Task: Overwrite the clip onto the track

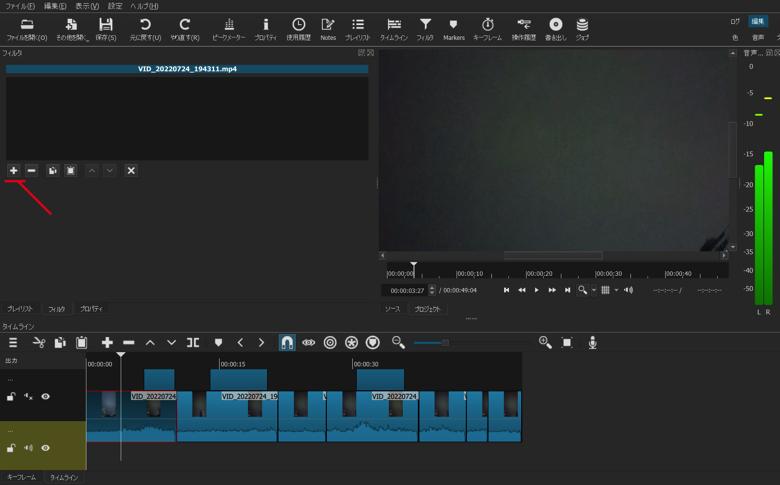Action: 172,343
